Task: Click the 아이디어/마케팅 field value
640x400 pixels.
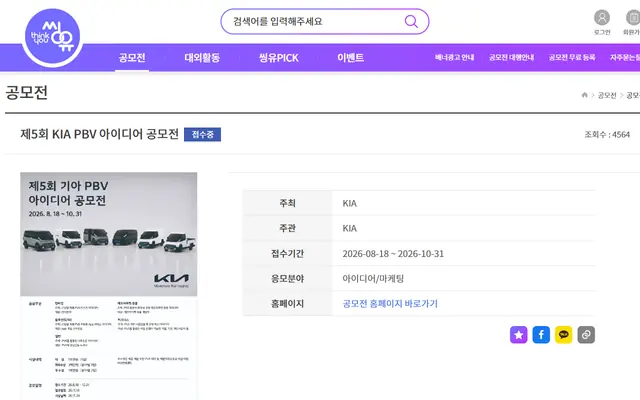Action: click(x=373, y=278)
